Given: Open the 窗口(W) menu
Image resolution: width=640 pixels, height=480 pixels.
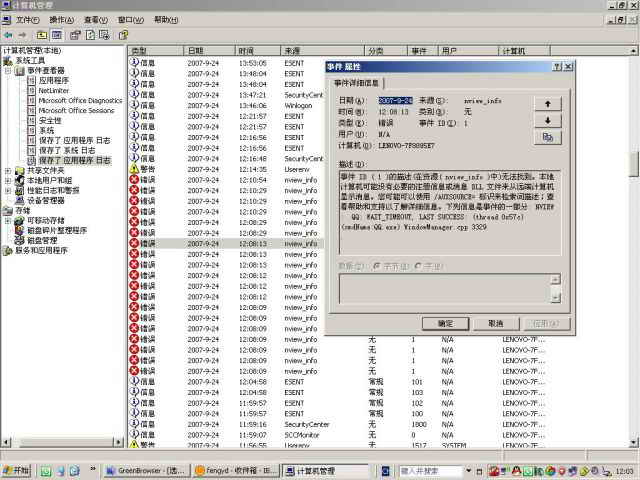Looking at the screenshot, I should pos(131,20).
